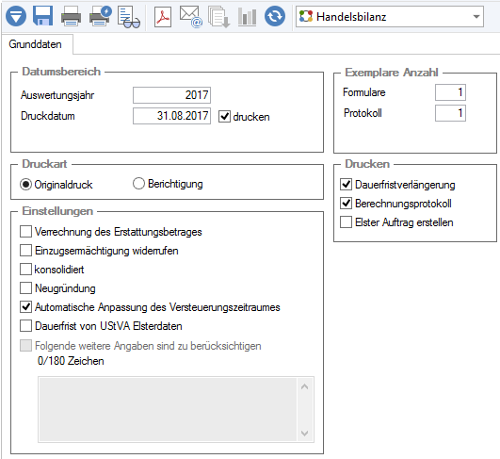Click the Protokoll count field

450,113
